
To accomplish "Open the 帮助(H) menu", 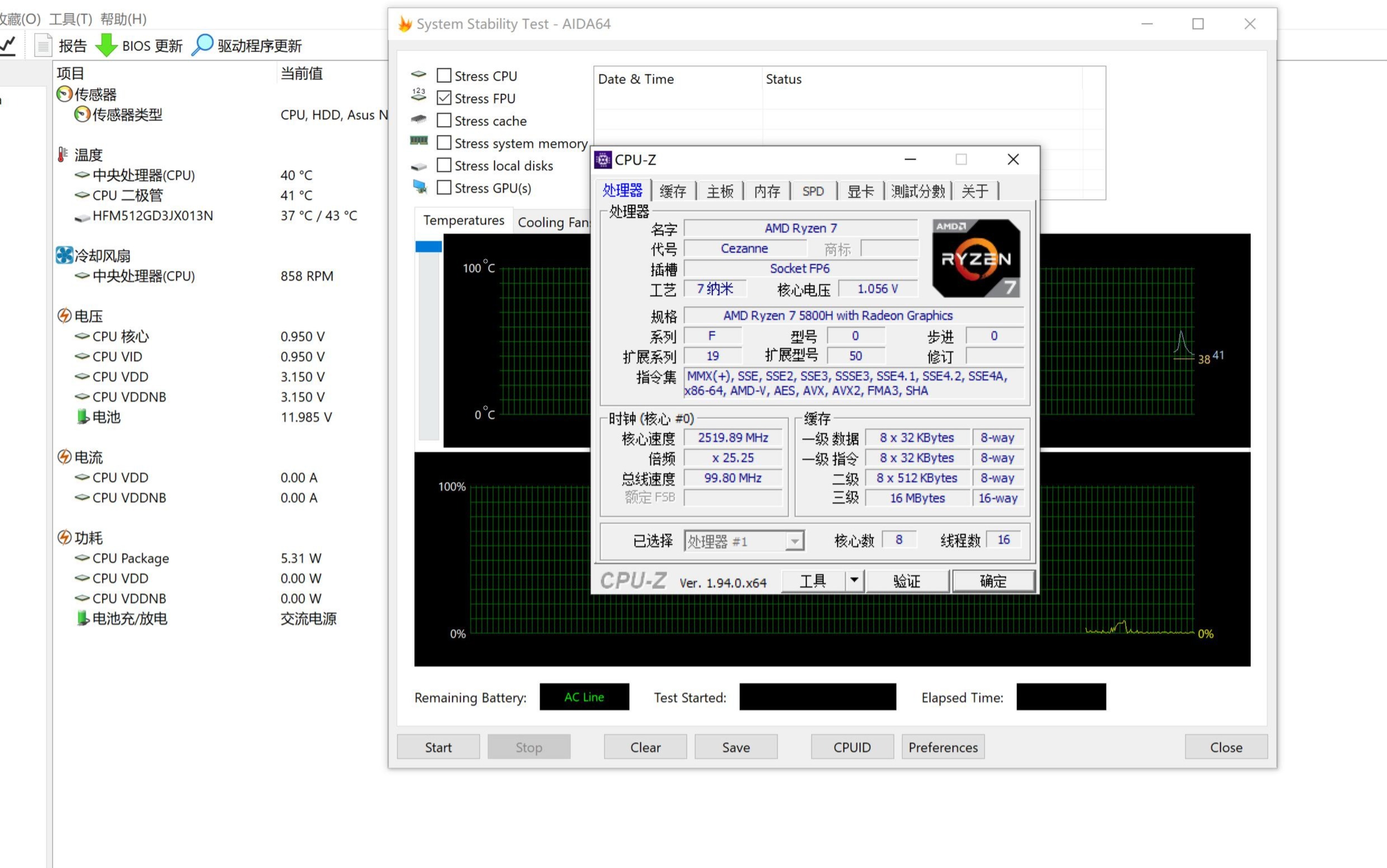I will coord(124,19).
